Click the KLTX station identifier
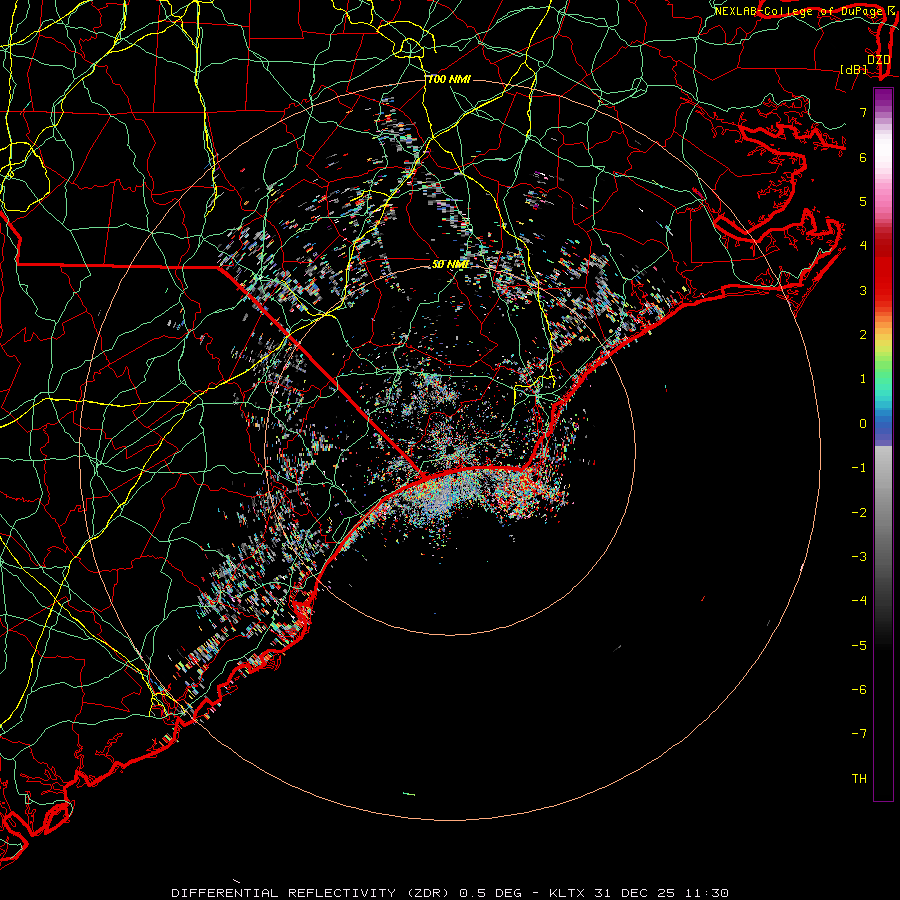This screenshot has width=900, height=900. pyautogui.click(x=567, y=893)
